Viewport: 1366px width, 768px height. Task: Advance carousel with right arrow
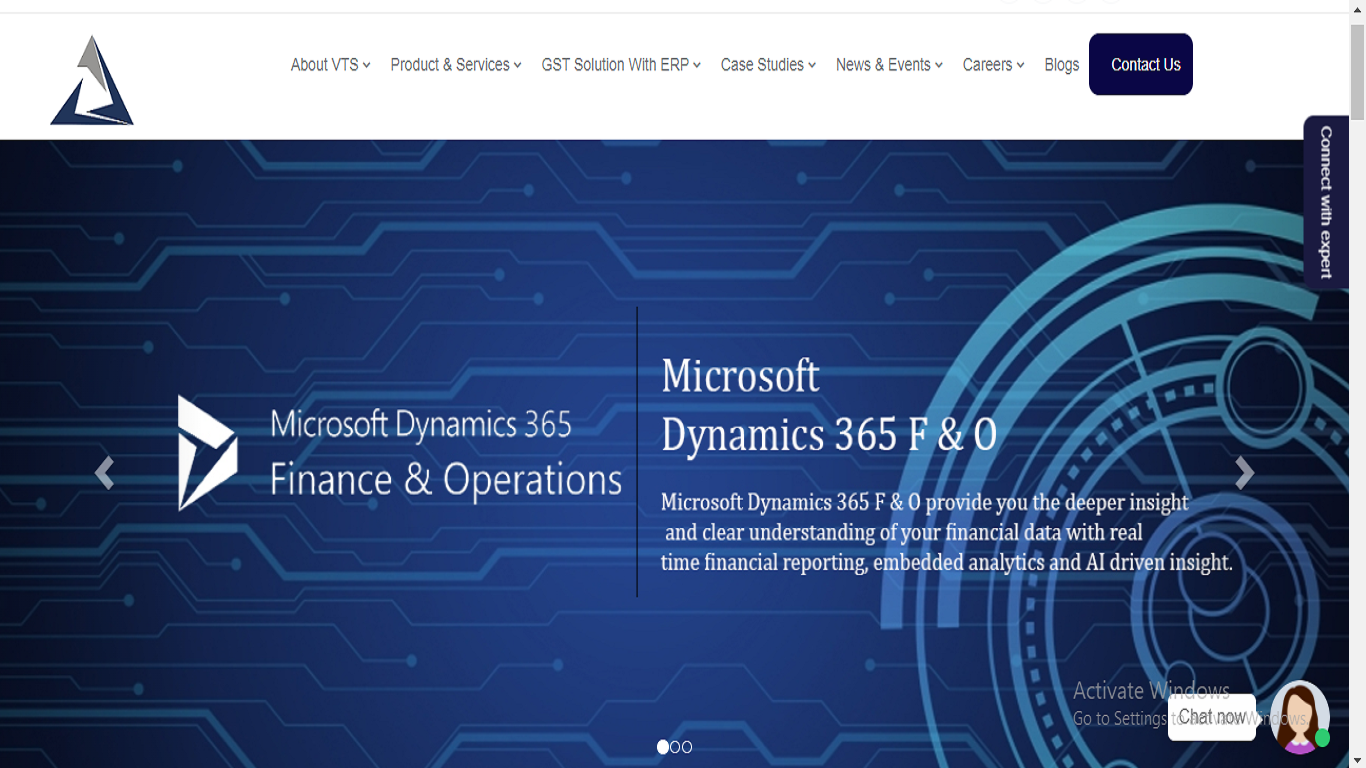tap(1244, 473)
